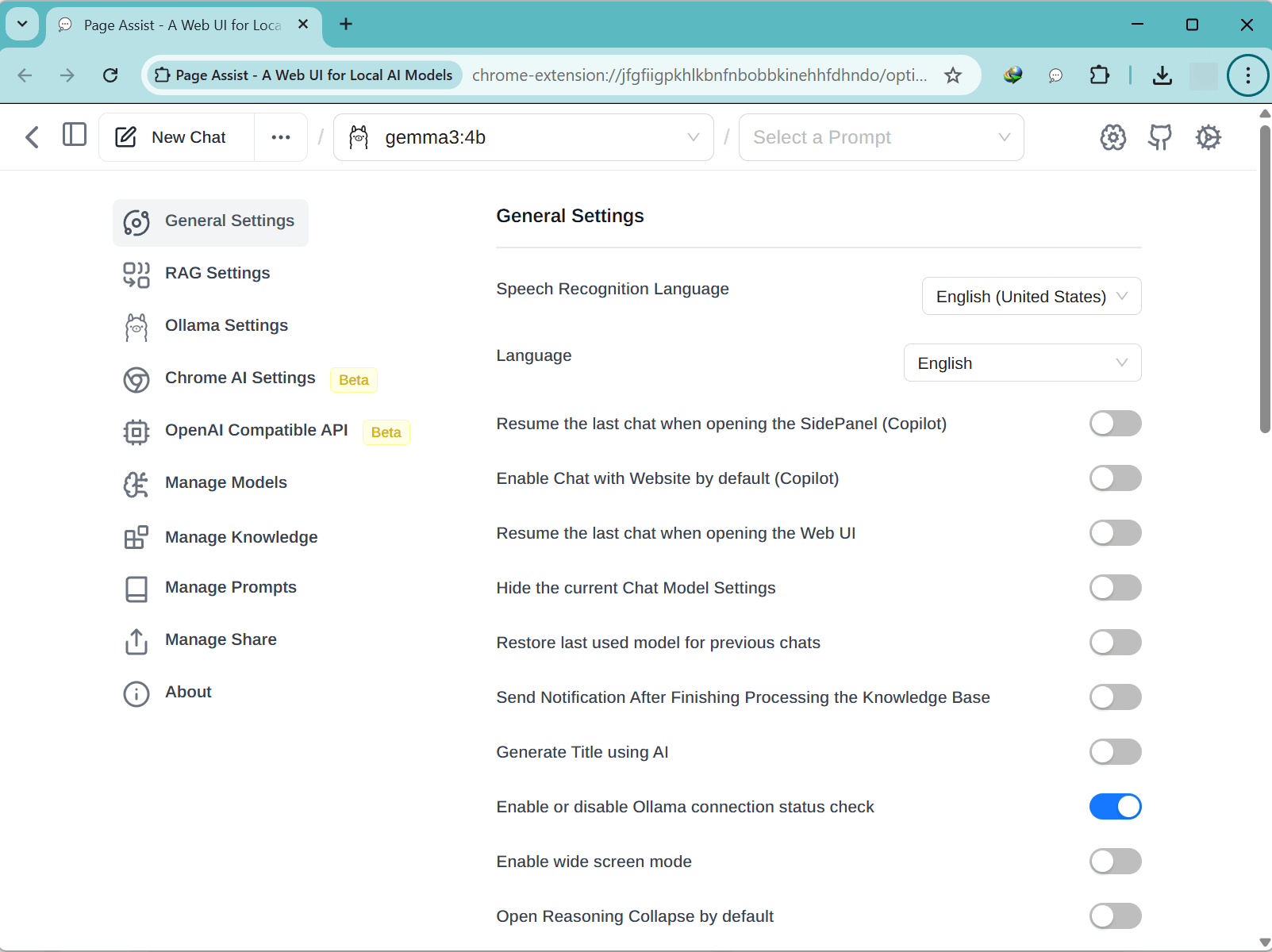
Task: Open the Page Assist extension toolbar icon
Action: point(1055,75)
